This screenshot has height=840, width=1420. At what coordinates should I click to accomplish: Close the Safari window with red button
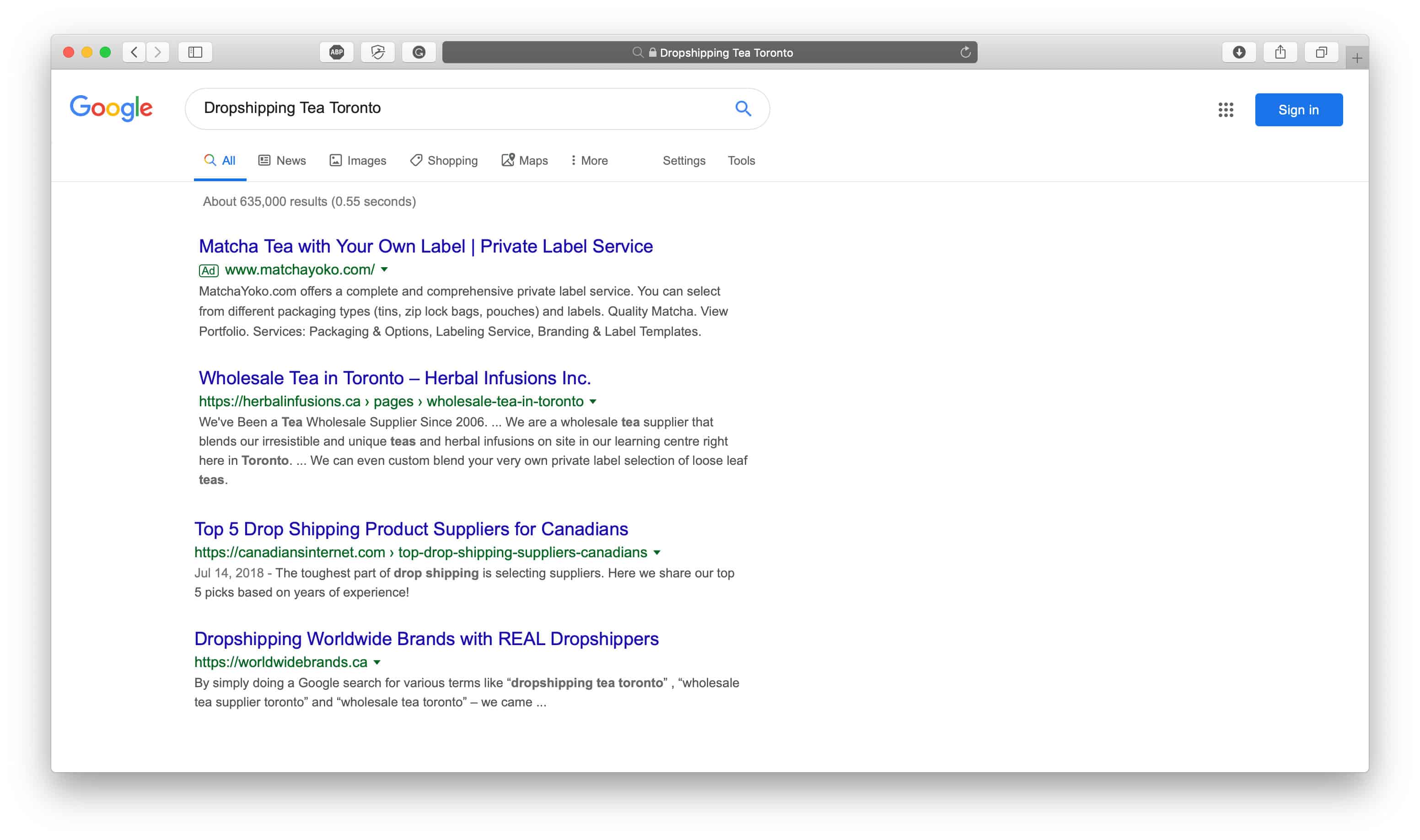point(69,52)
